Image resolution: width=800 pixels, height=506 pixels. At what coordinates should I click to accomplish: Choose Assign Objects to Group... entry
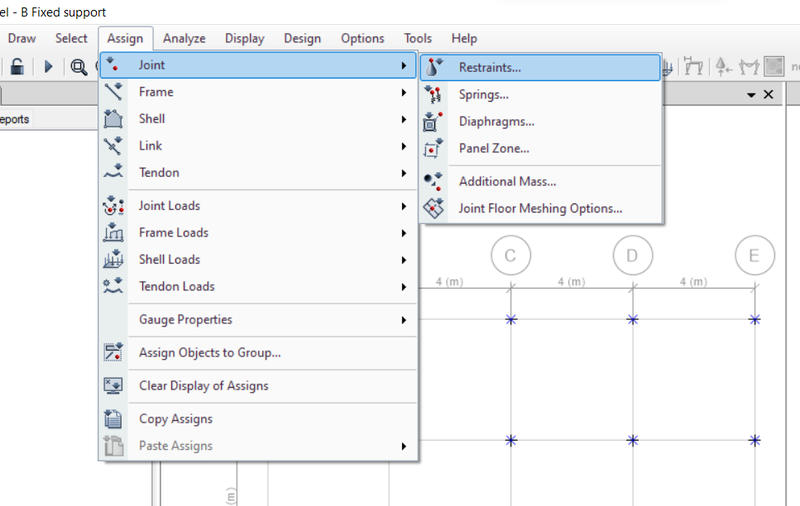259,352
